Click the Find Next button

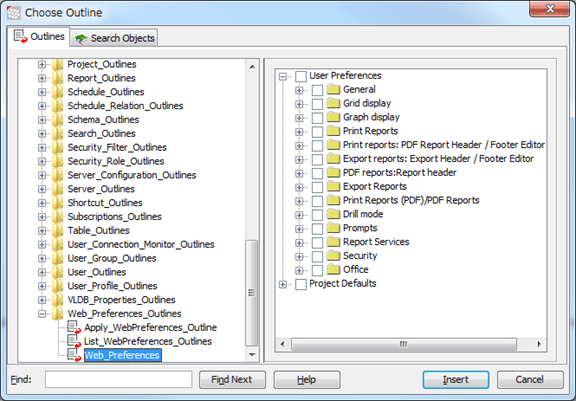232,380
